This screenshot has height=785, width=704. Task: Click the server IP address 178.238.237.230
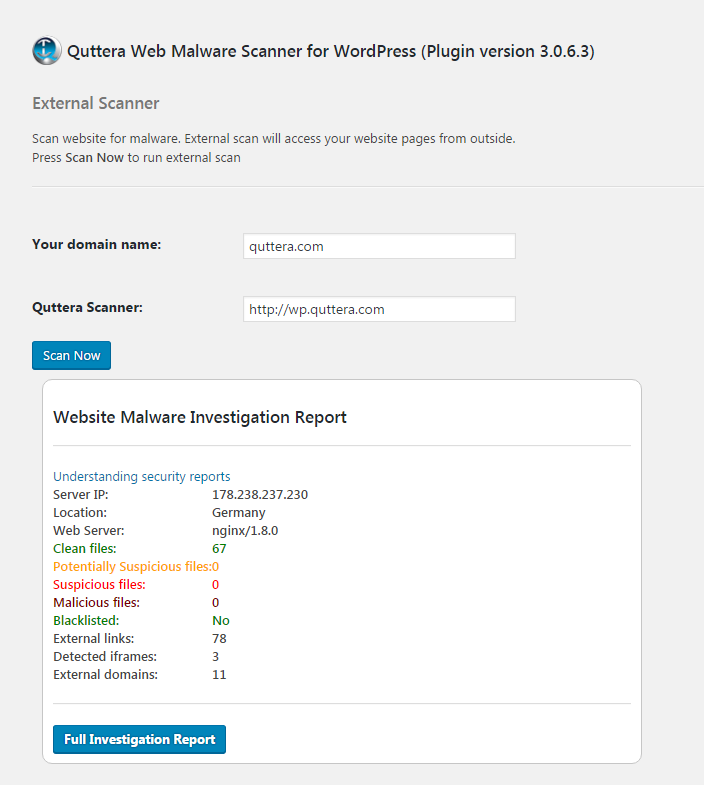pyautogui.click(x=260, y=494)
